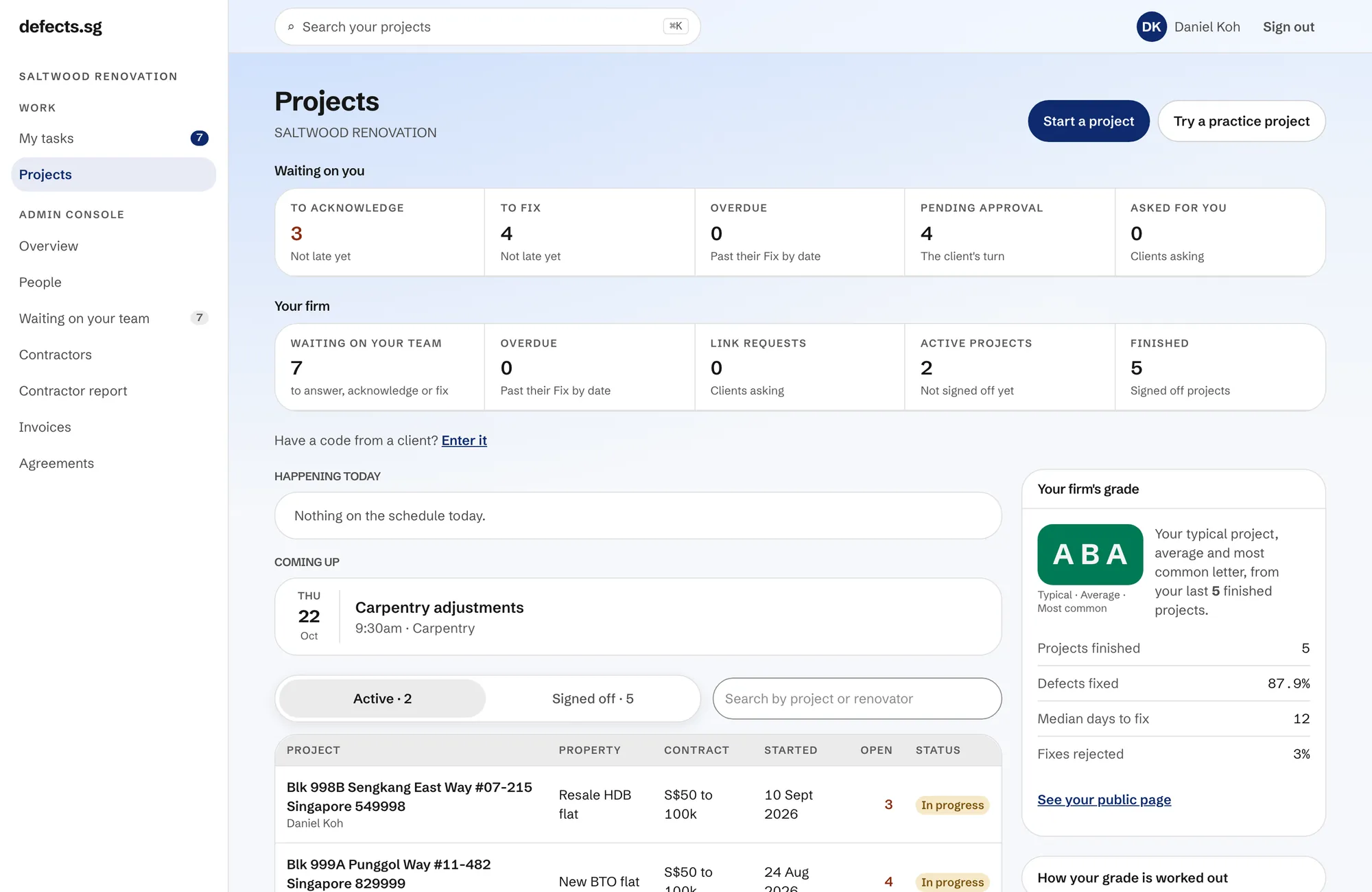Click In progress badge for Sengkang project
1372x892 pixels.
[952, 805]
